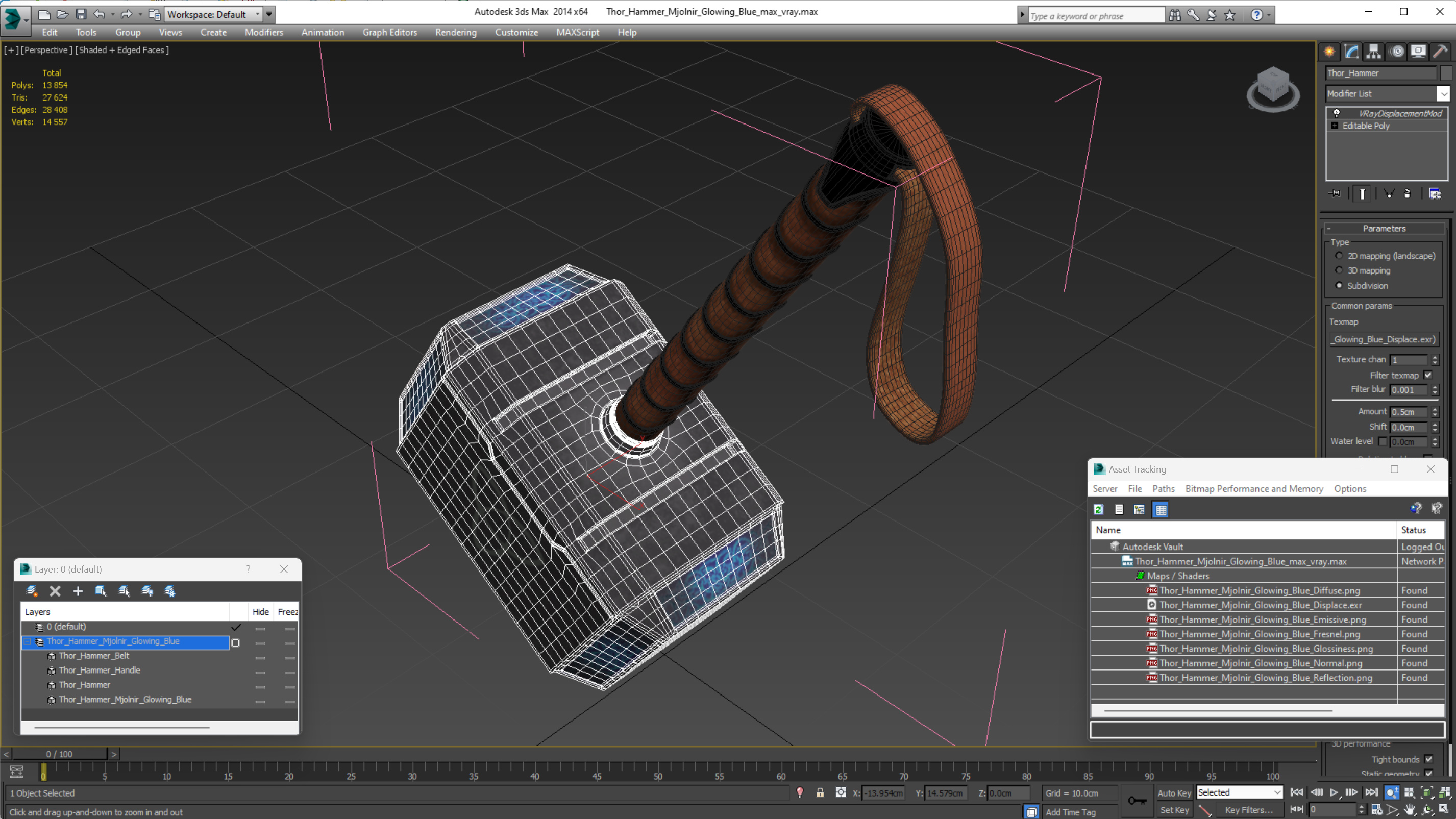Click Layer dialog horizontal scrollbar
The width and height of the screenshot is (1456, 819).
121,727
